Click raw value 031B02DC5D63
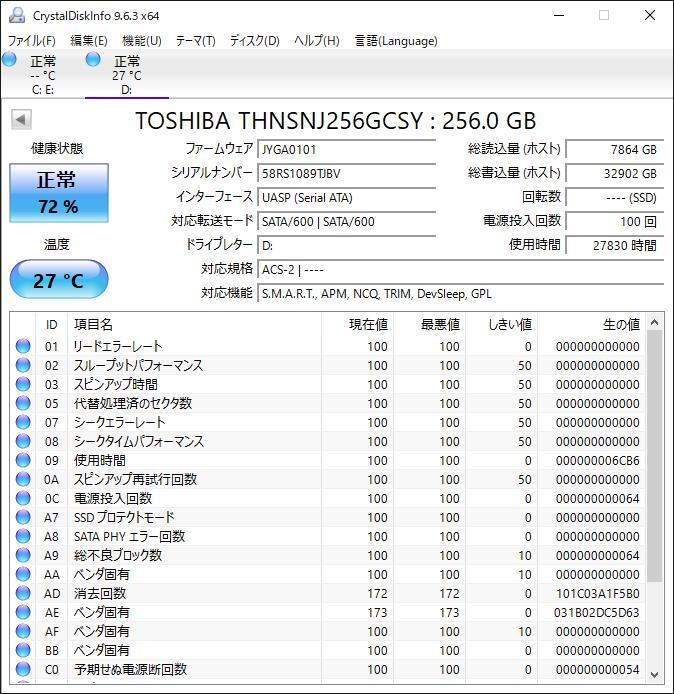 [597, 613]
